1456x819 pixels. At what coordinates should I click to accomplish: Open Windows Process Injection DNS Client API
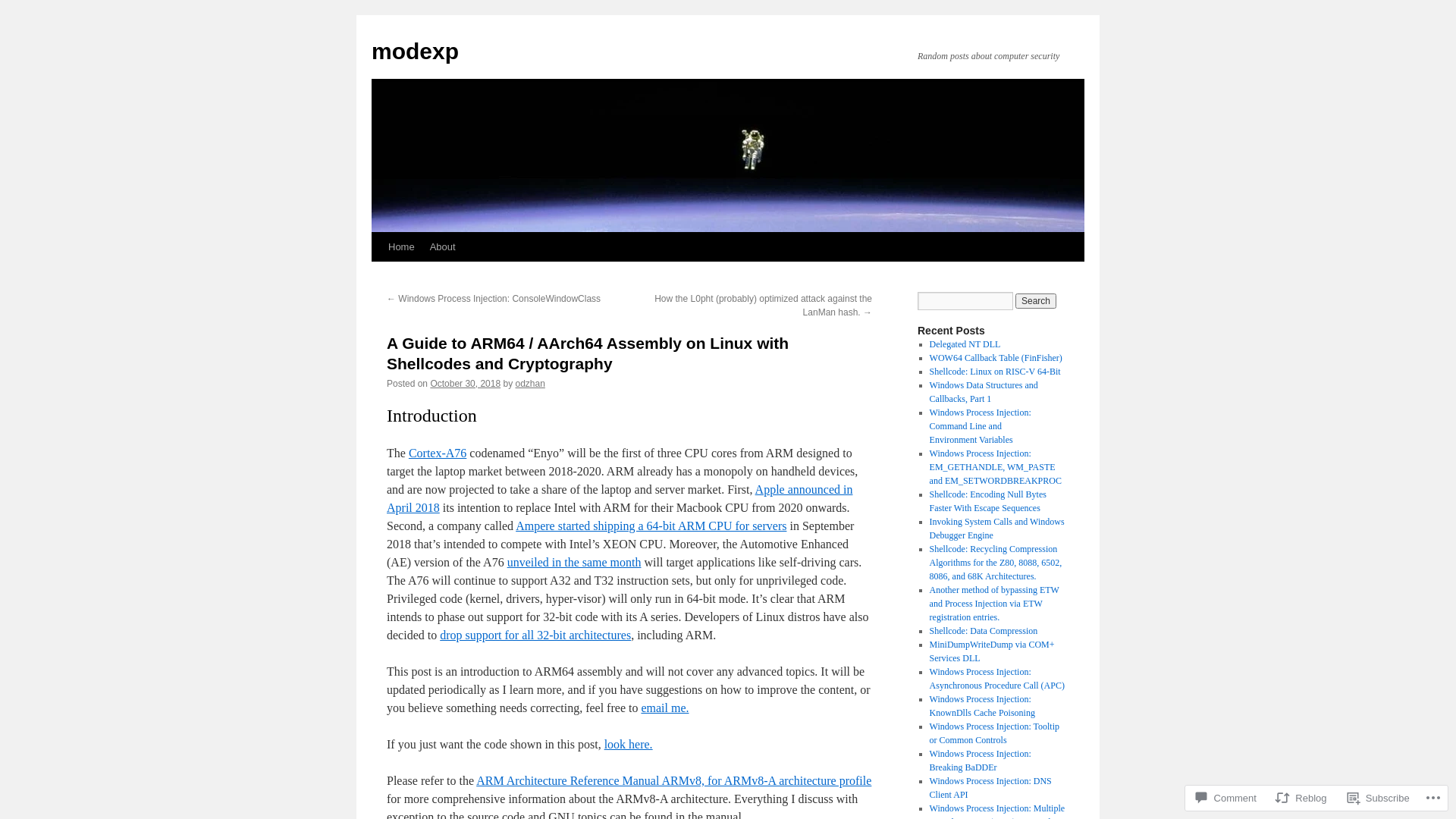(x=989, y=787)
